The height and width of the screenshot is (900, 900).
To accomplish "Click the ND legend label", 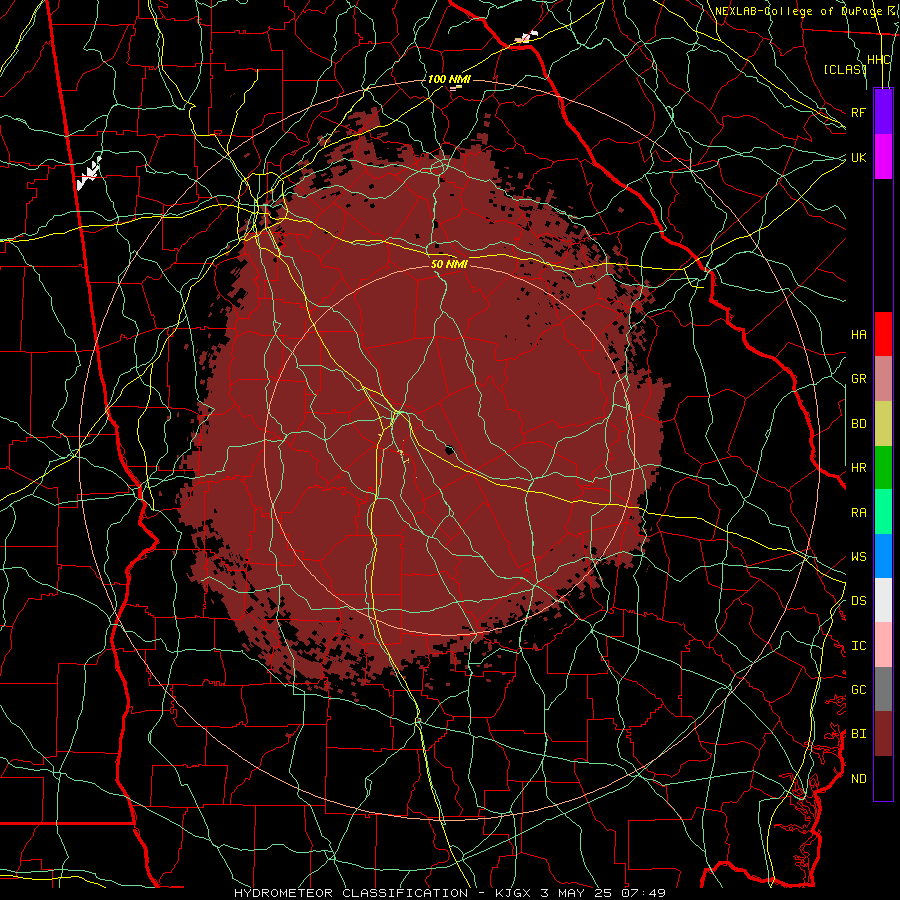I will tap(858, 779).
